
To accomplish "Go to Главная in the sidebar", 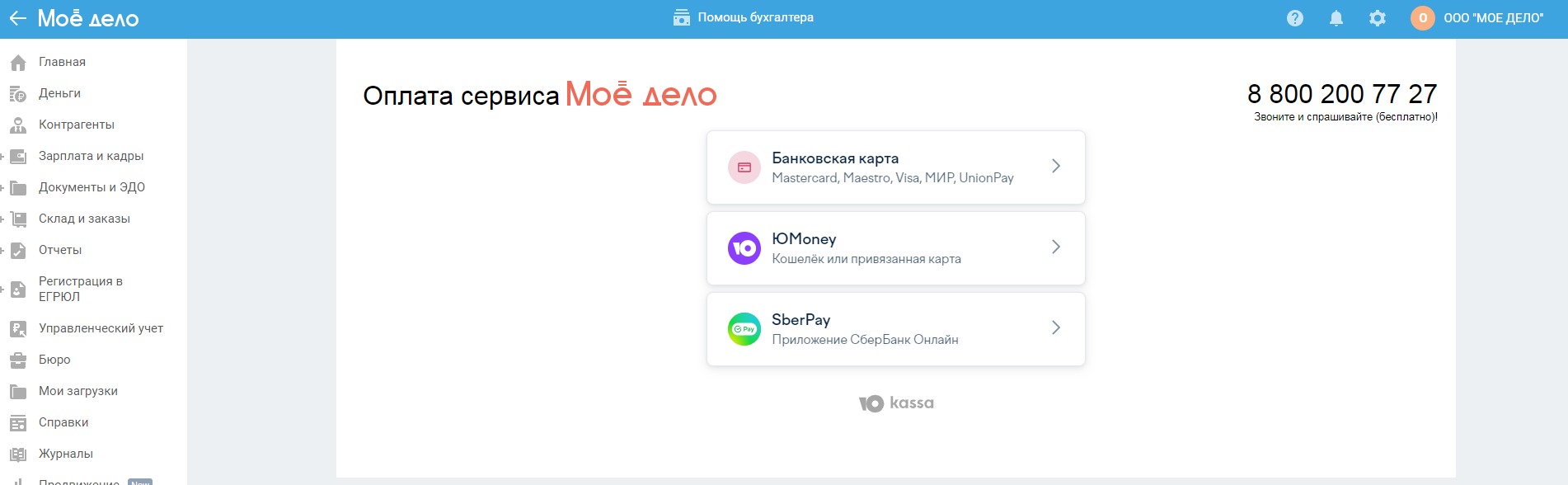I will click(x=62, y=62).
